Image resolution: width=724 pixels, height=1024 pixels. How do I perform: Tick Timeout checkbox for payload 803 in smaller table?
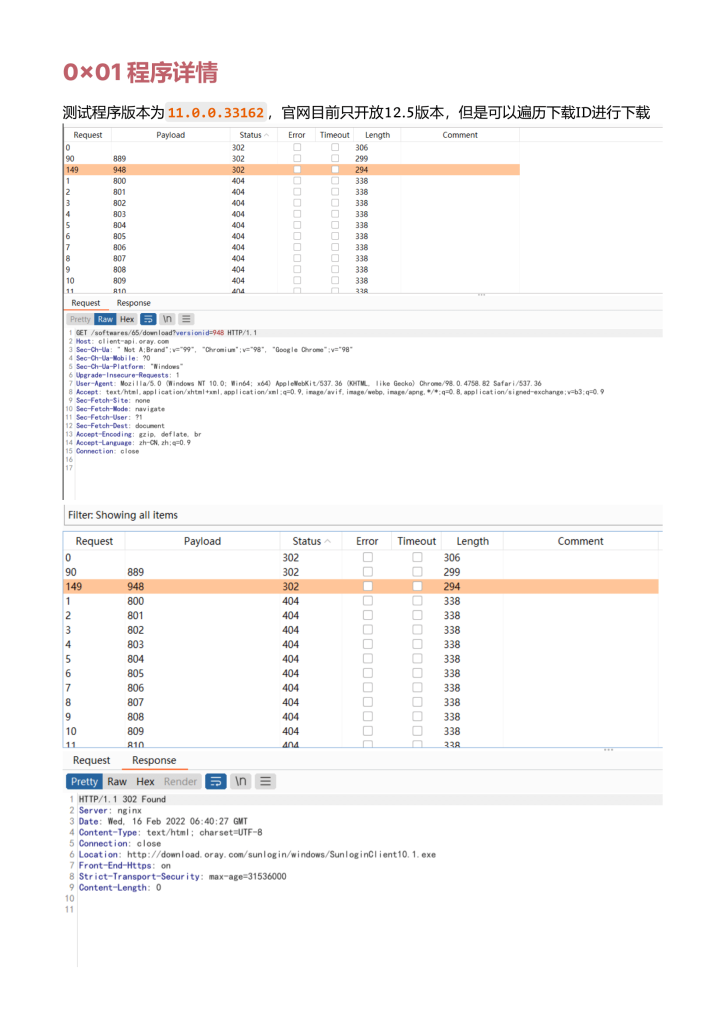point(335,214)
